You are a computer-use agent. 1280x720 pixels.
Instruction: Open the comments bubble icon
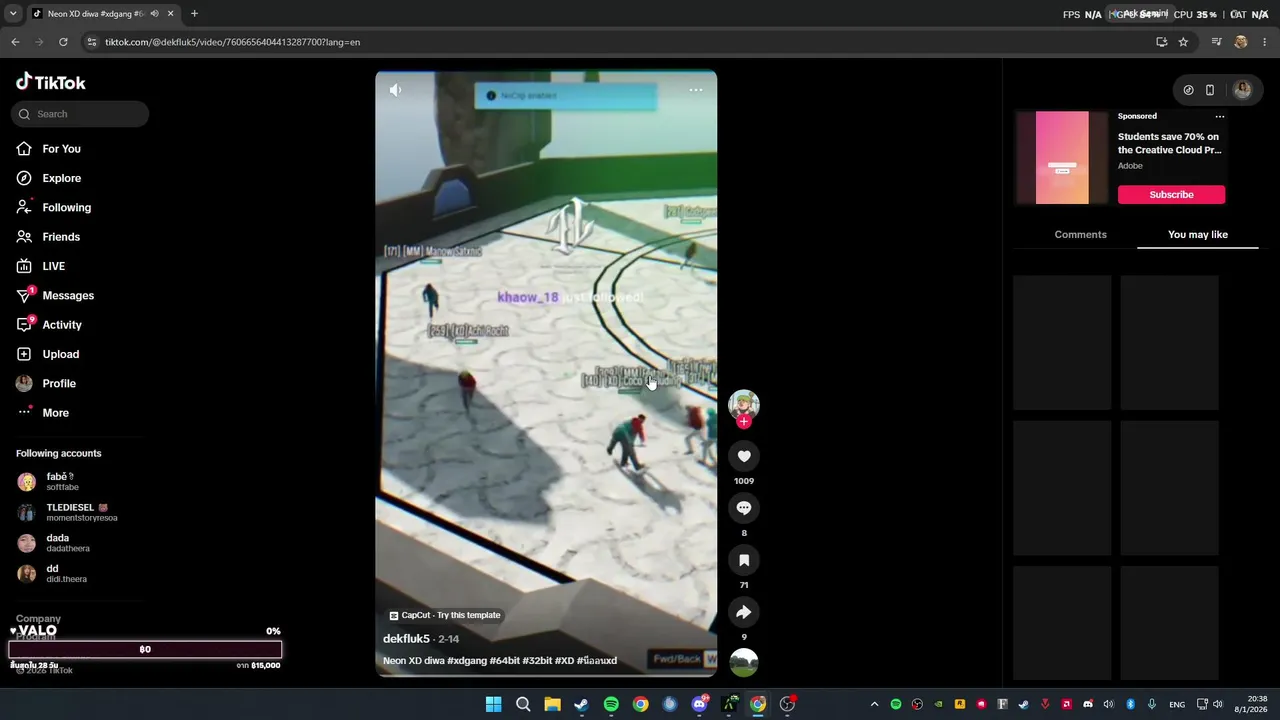click(744, 508)
